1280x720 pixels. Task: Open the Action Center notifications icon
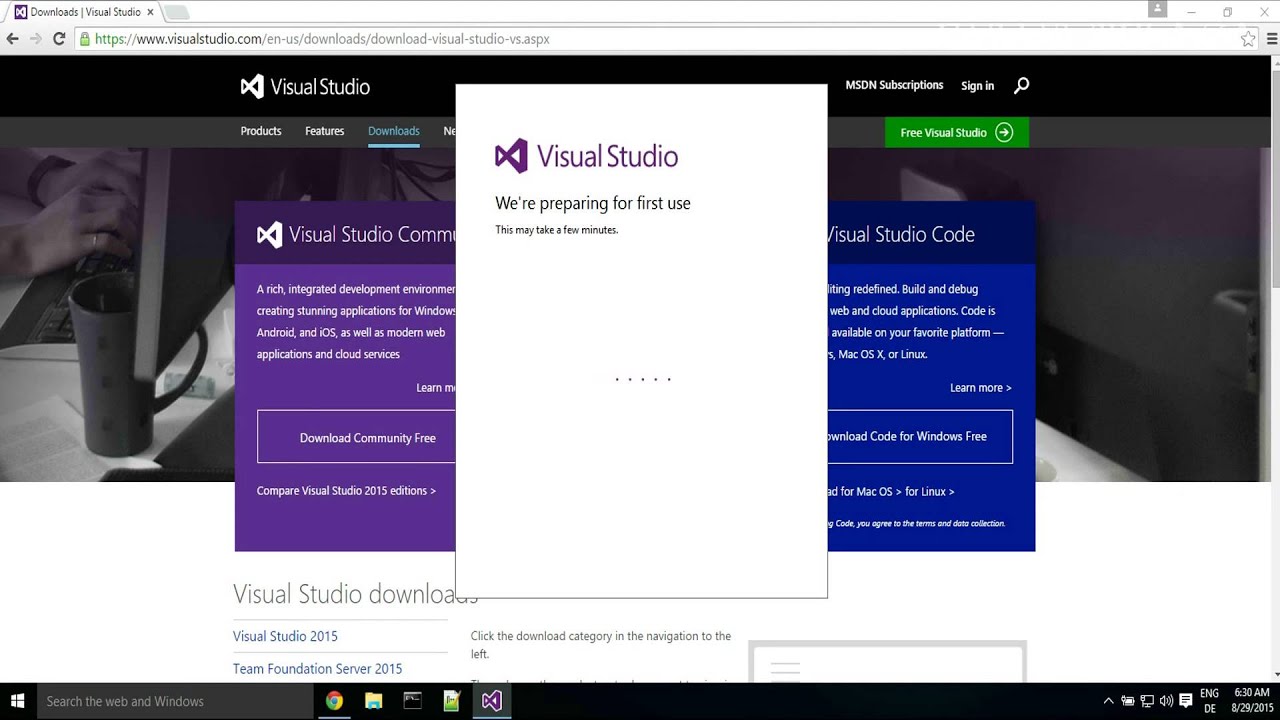1186,701
